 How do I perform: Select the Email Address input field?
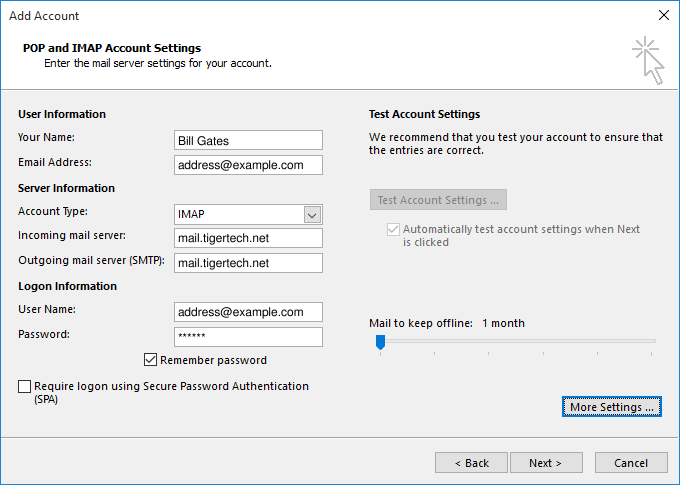pos(248,165)
